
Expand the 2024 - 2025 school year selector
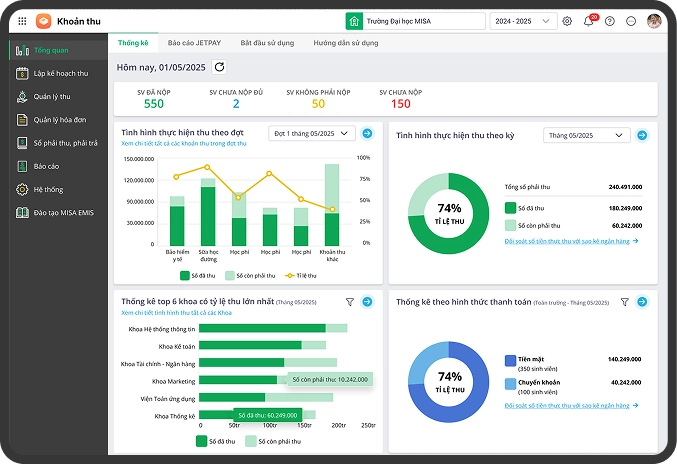(x=523, y=21)
